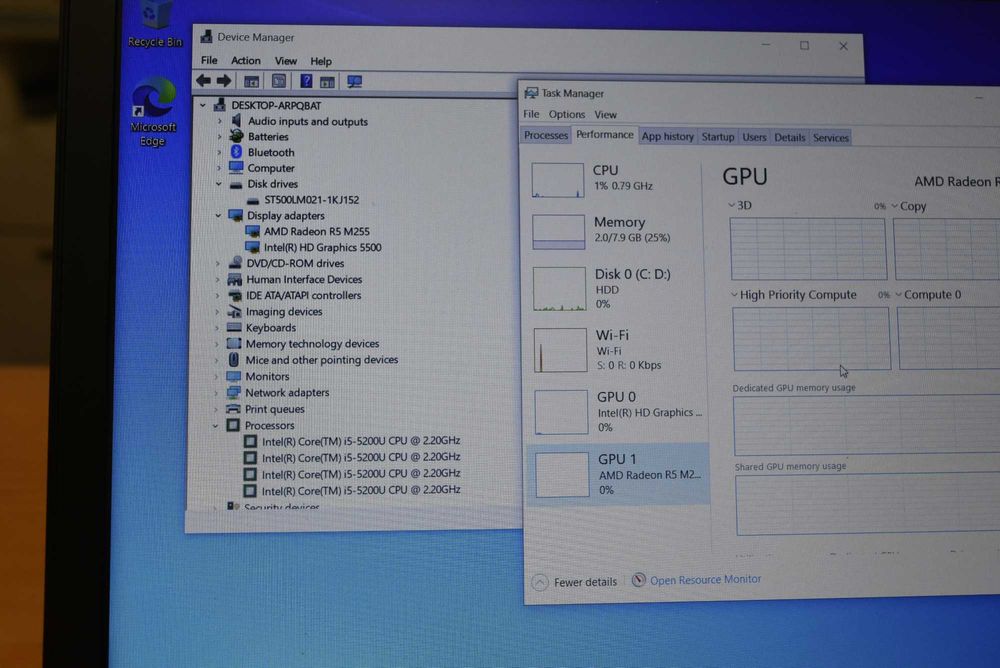Collapse the Processors node
The width and height of the screenshot is (1000, 668).
(x=216, y=426)
